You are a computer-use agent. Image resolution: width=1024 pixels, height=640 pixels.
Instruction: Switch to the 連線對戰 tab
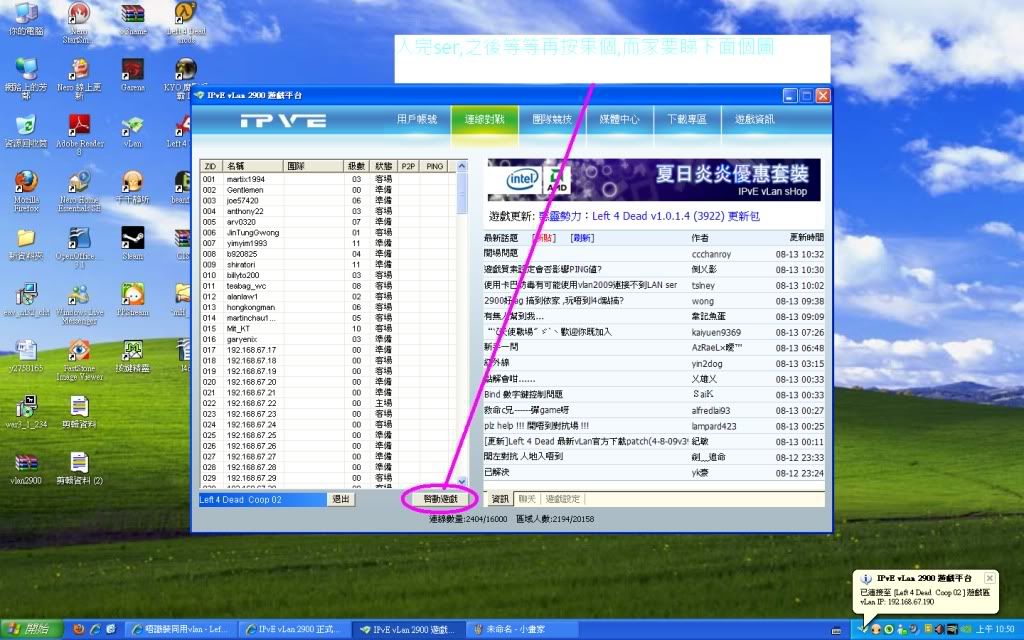point(485,120)
